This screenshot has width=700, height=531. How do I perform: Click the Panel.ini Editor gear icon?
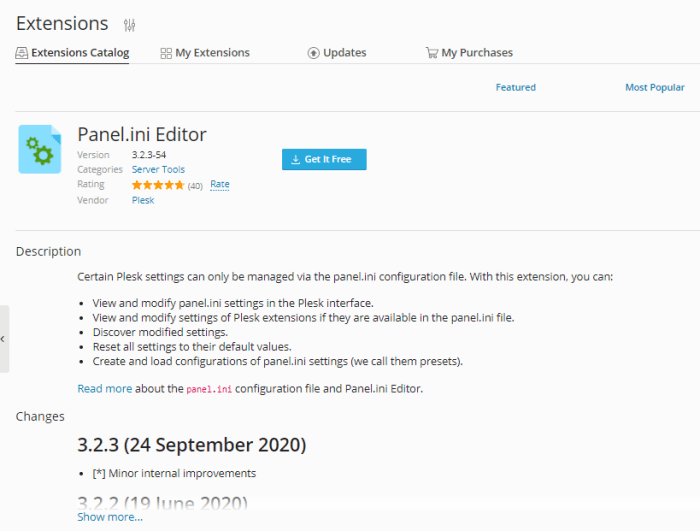(40, 149)
